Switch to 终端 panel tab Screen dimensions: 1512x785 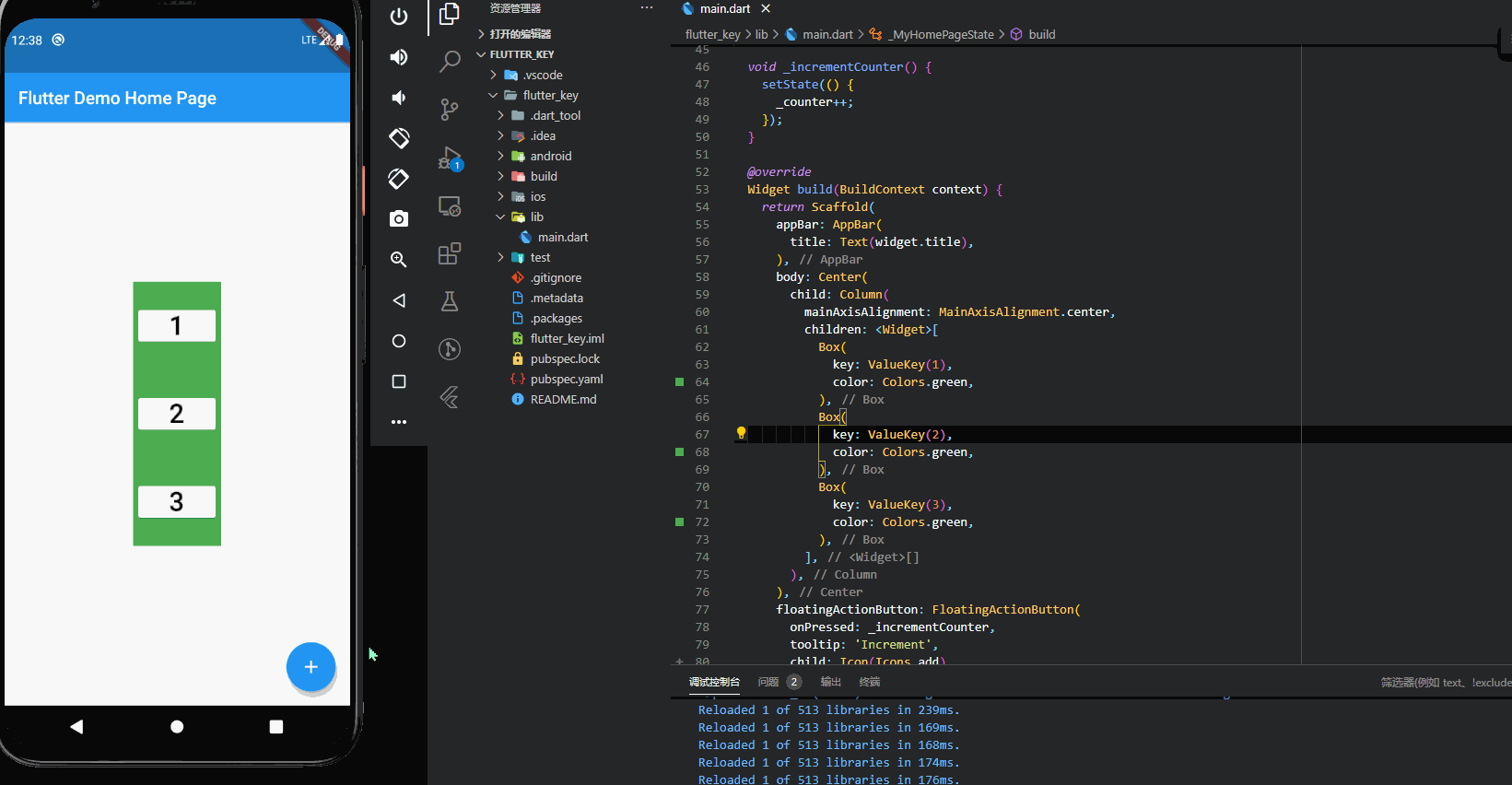pos(870,682)
